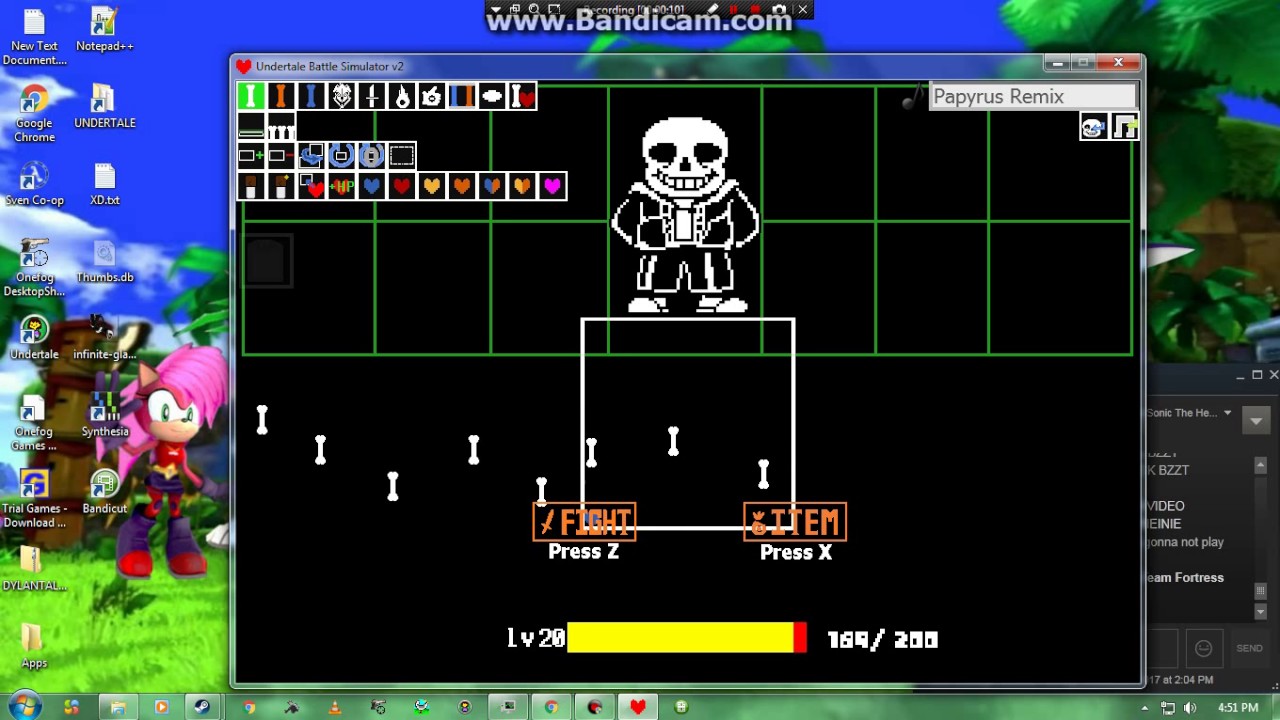
Task: Choose the blue-orange split soul heart
Action: click(x=492, y=186)
